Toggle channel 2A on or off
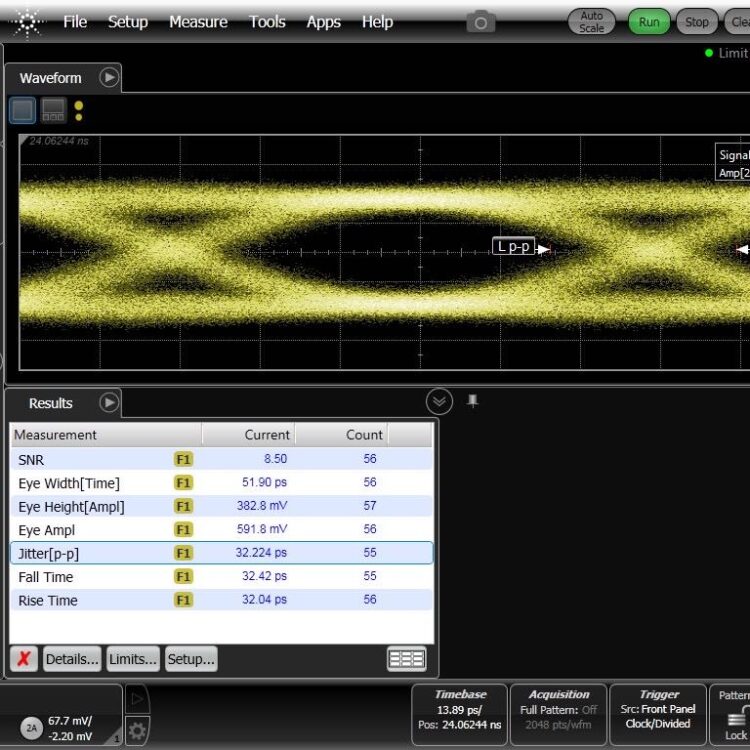Screen dimensions: 750x750 [x=32, y=728]
